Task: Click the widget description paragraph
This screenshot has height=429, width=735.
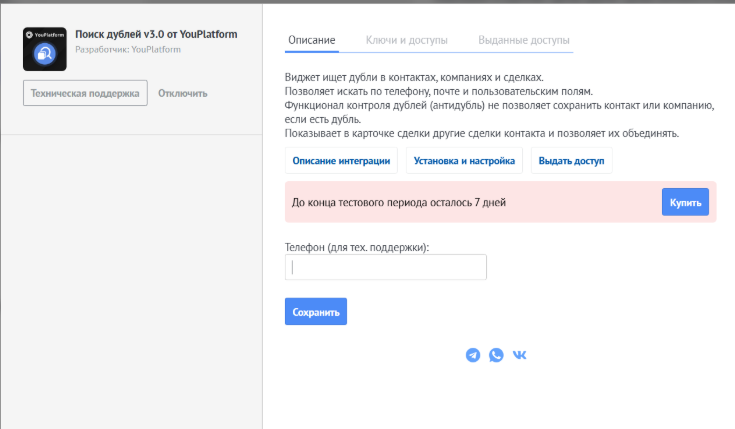Action: [498, 105]
